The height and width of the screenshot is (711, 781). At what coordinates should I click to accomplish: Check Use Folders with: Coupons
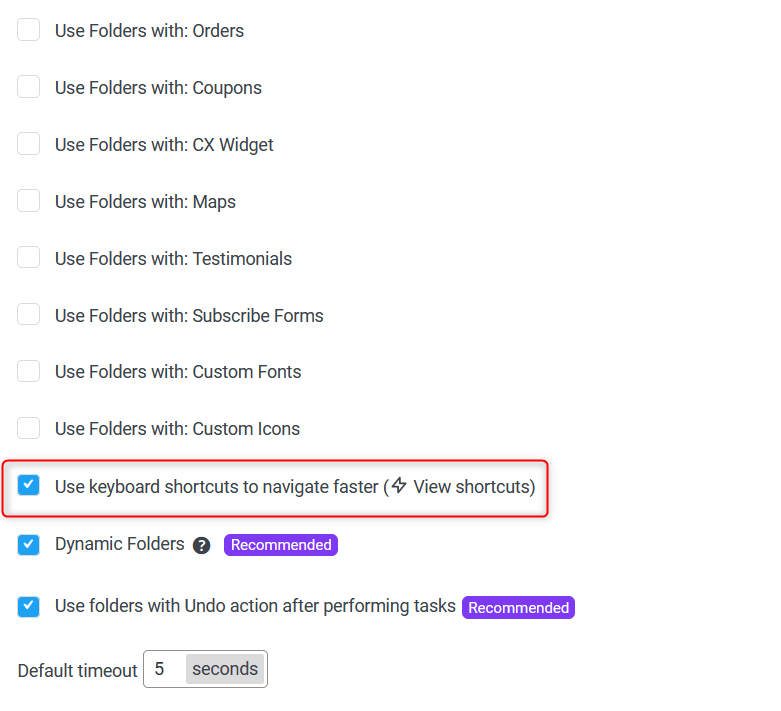click(x=28, y=87)
